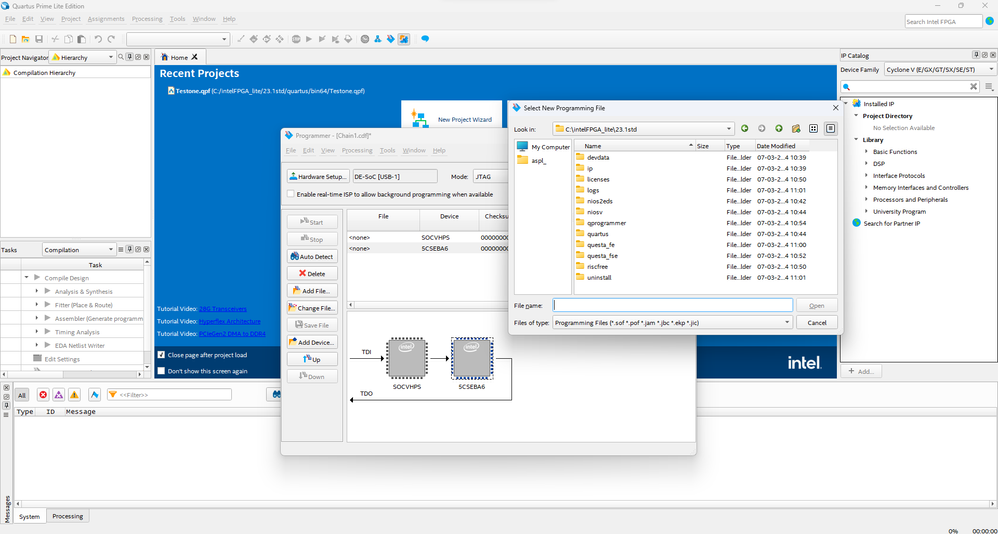Open the Files of type dropdown
998x534 pixels.
pyautogui.click(x=672, y=323)
